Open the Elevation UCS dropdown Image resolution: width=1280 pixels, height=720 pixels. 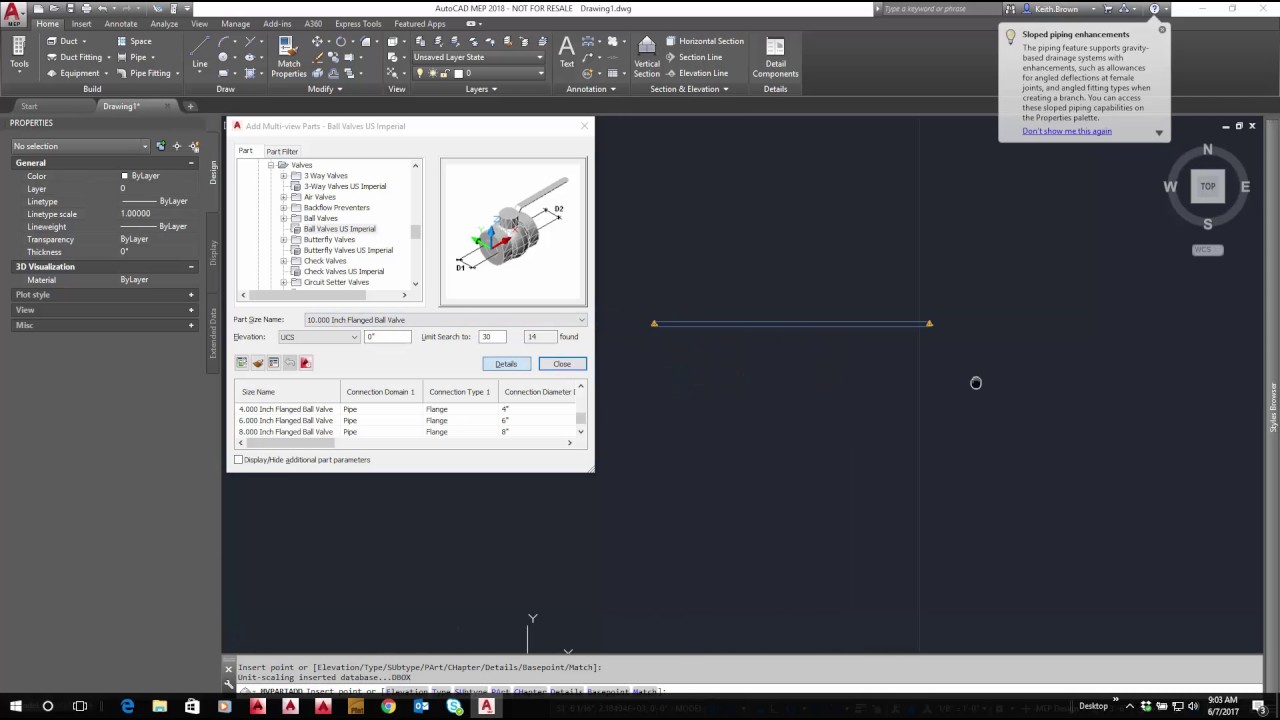pyautogui.click(x=318, y=337)
